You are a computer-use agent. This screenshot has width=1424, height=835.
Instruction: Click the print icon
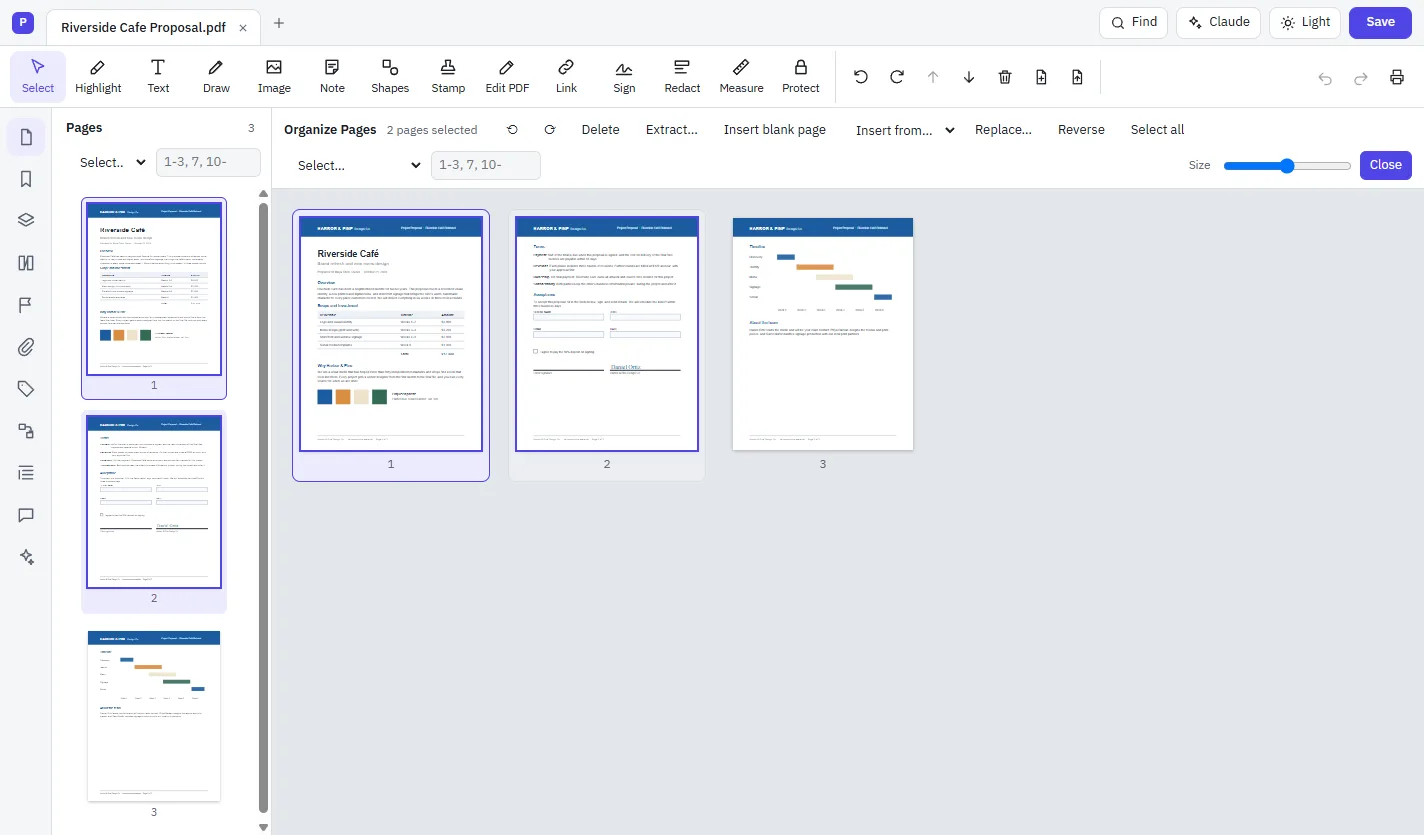1397,78
